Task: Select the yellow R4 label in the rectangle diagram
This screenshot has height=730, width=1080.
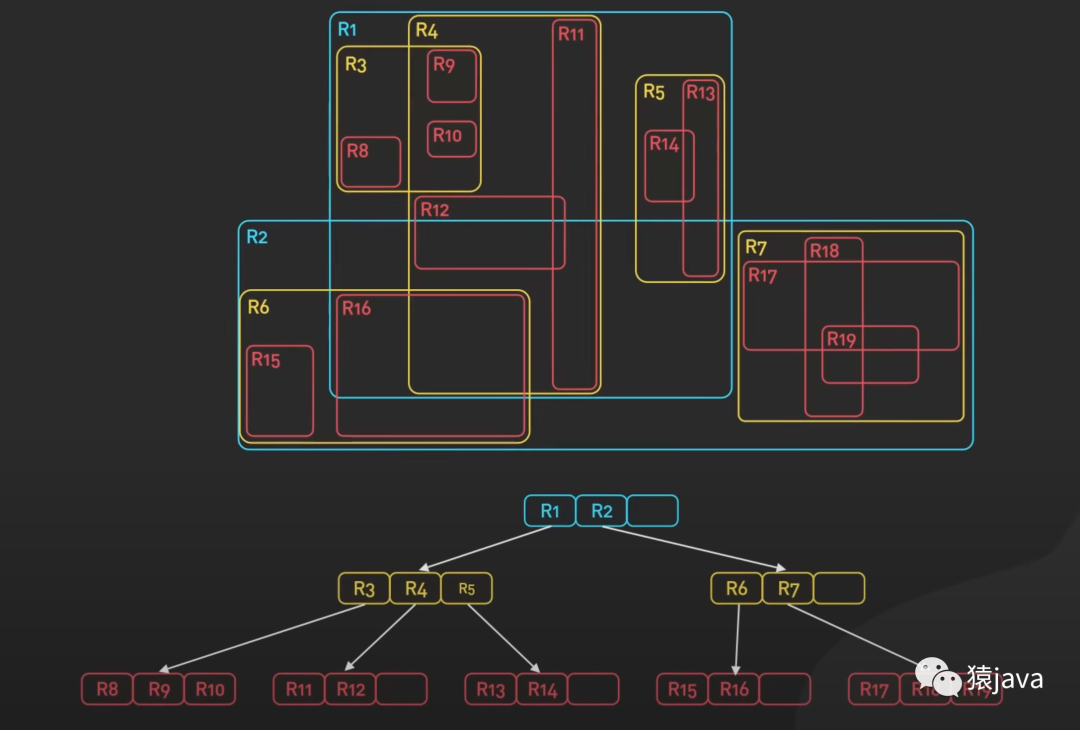Action: coord(426,31)
